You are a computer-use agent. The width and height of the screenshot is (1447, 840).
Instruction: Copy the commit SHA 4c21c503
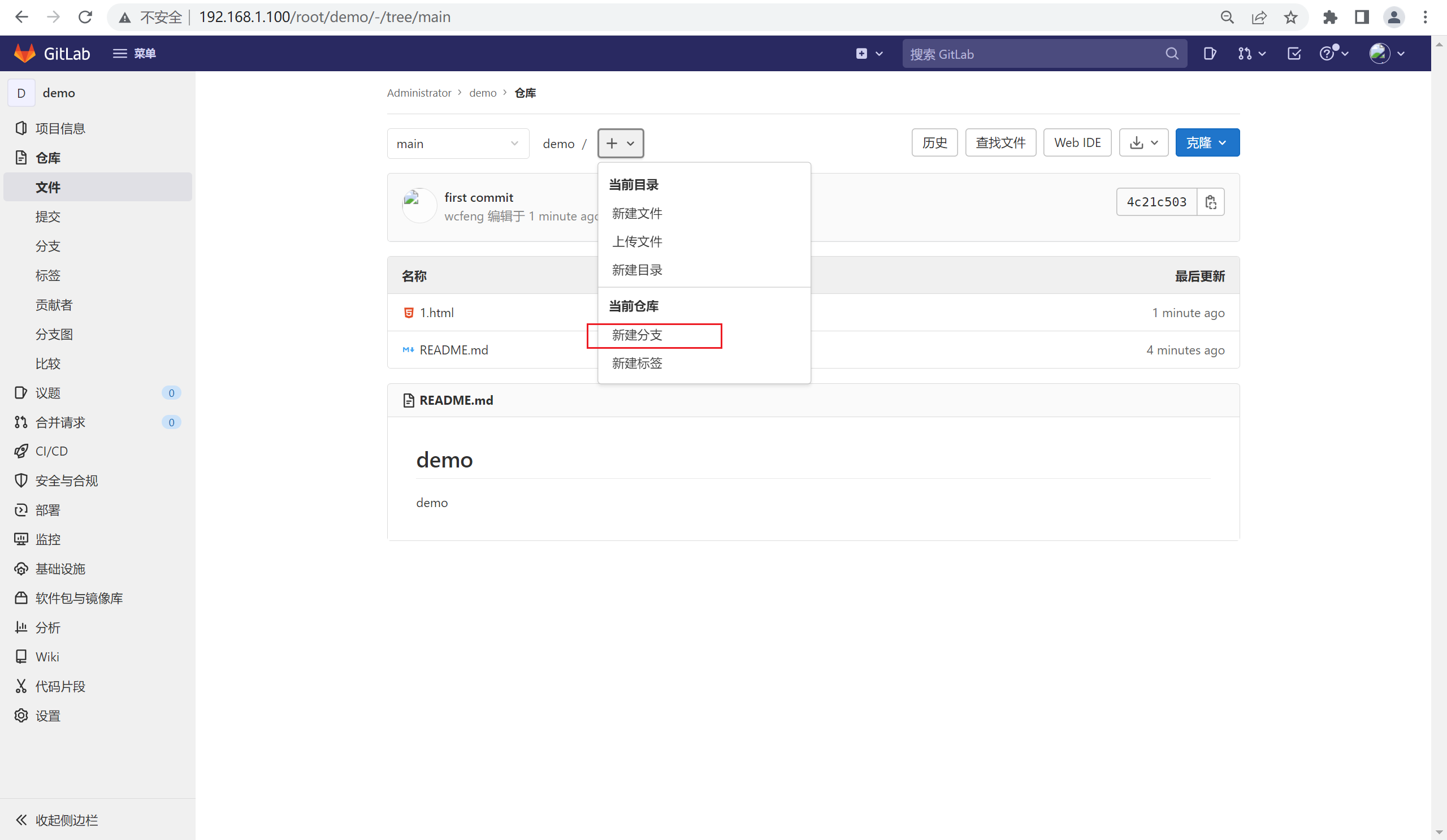pos(1210,202)
